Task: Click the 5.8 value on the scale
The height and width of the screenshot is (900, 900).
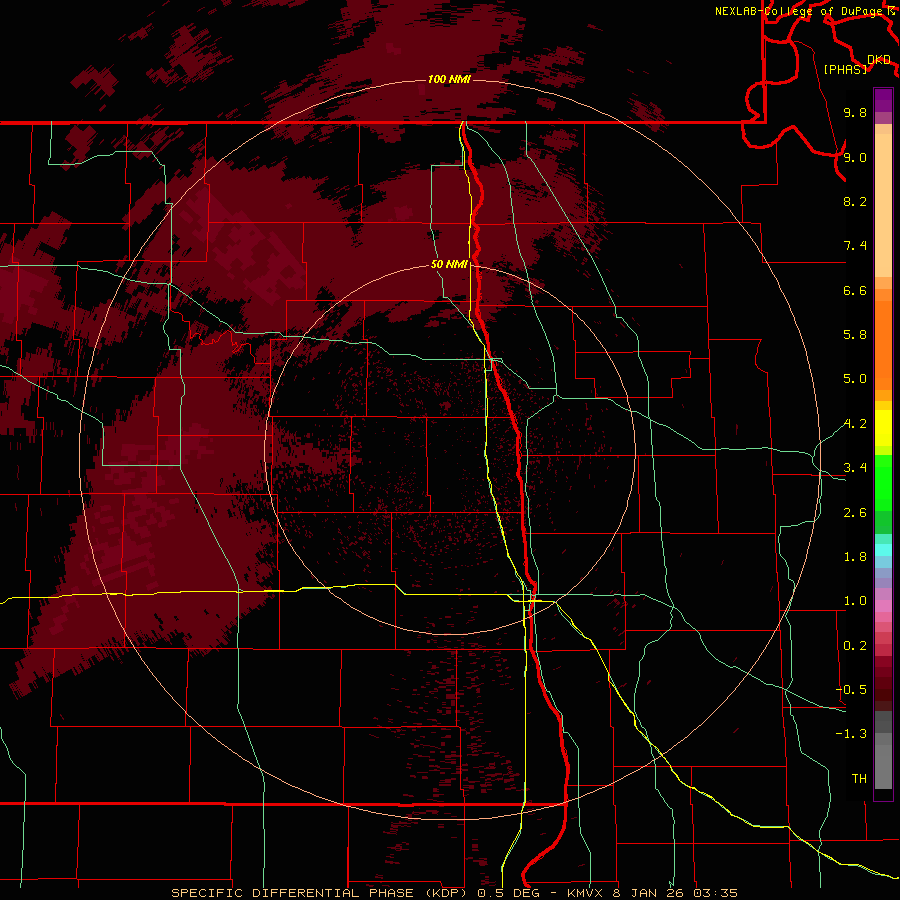Action: point(855,335)
